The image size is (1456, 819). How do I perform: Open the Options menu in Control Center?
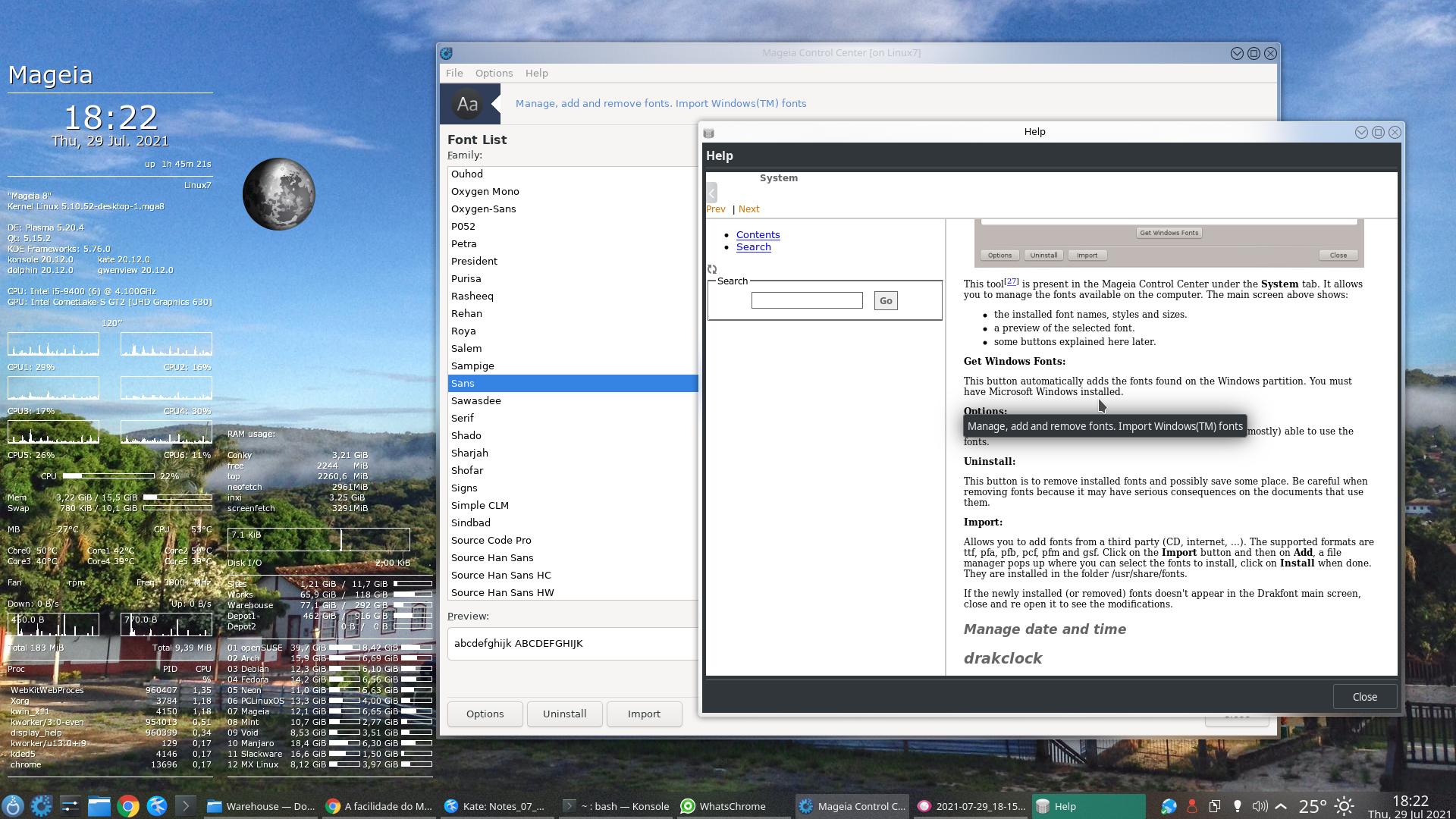[x=494, y=73]
